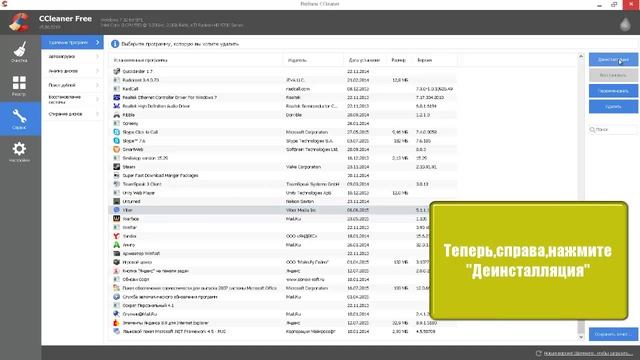Image resolution: width=640 pixels, height=360 pixels.
Task: Click the SmartWeb orange shield icon
Action: 116,149
